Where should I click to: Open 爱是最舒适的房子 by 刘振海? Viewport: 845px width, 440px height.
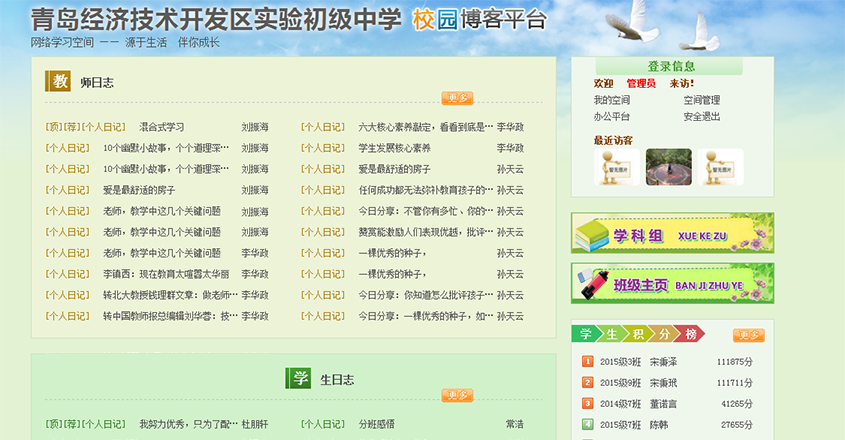139,190
